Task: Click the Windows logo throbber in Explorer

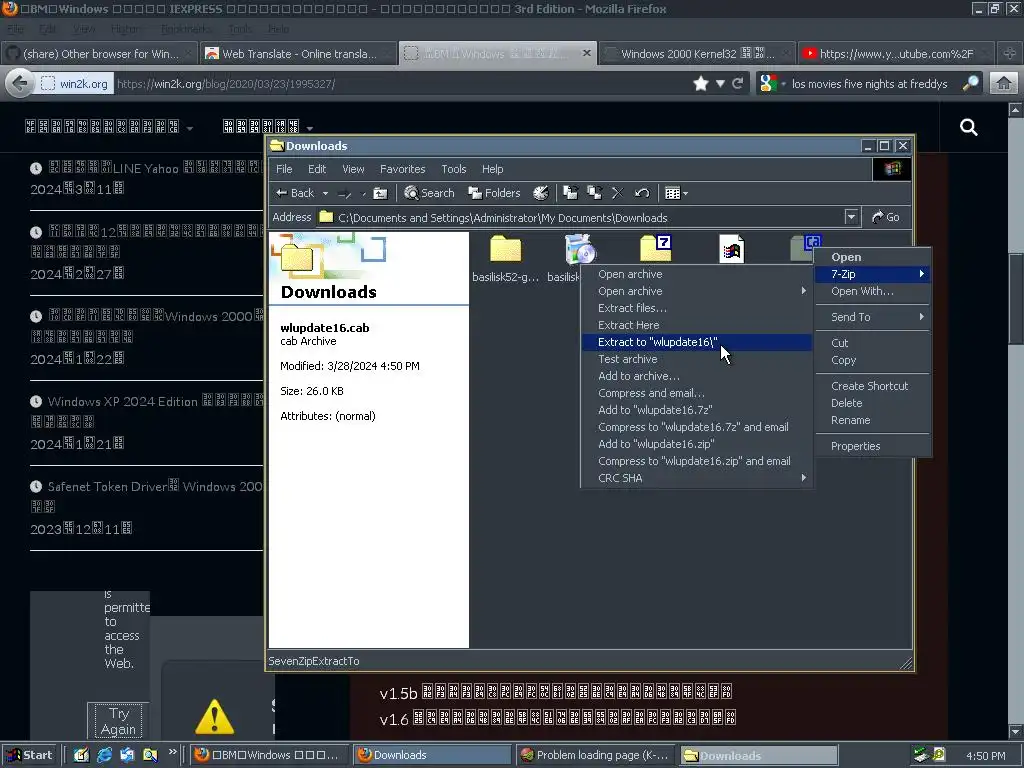Action: tap(892, 169)
